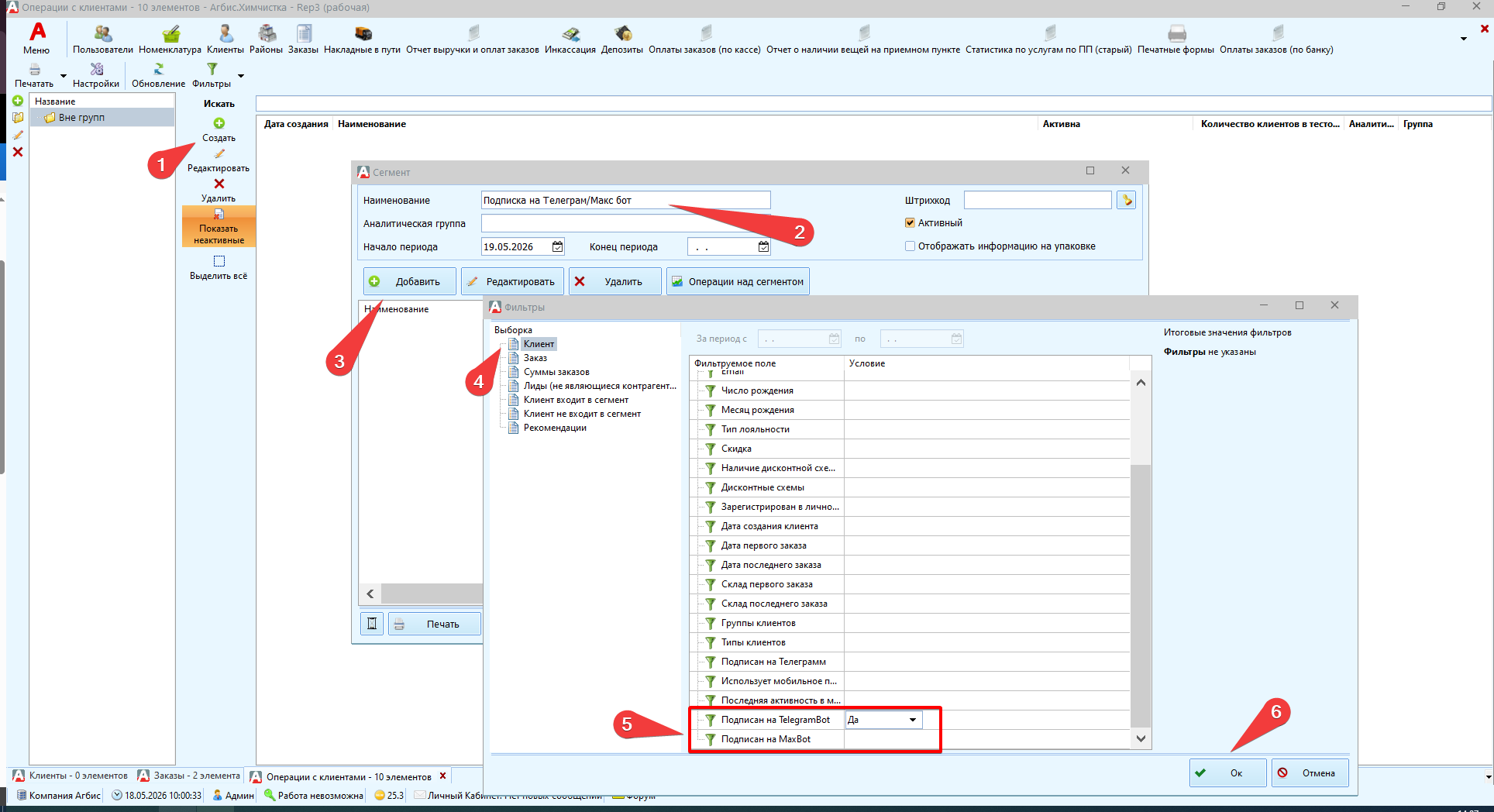Image resolution: width=1494 pixels, height=812 pixels.
Task: Click Выделить всё in the side panel
Action: [x=219, y=268]
